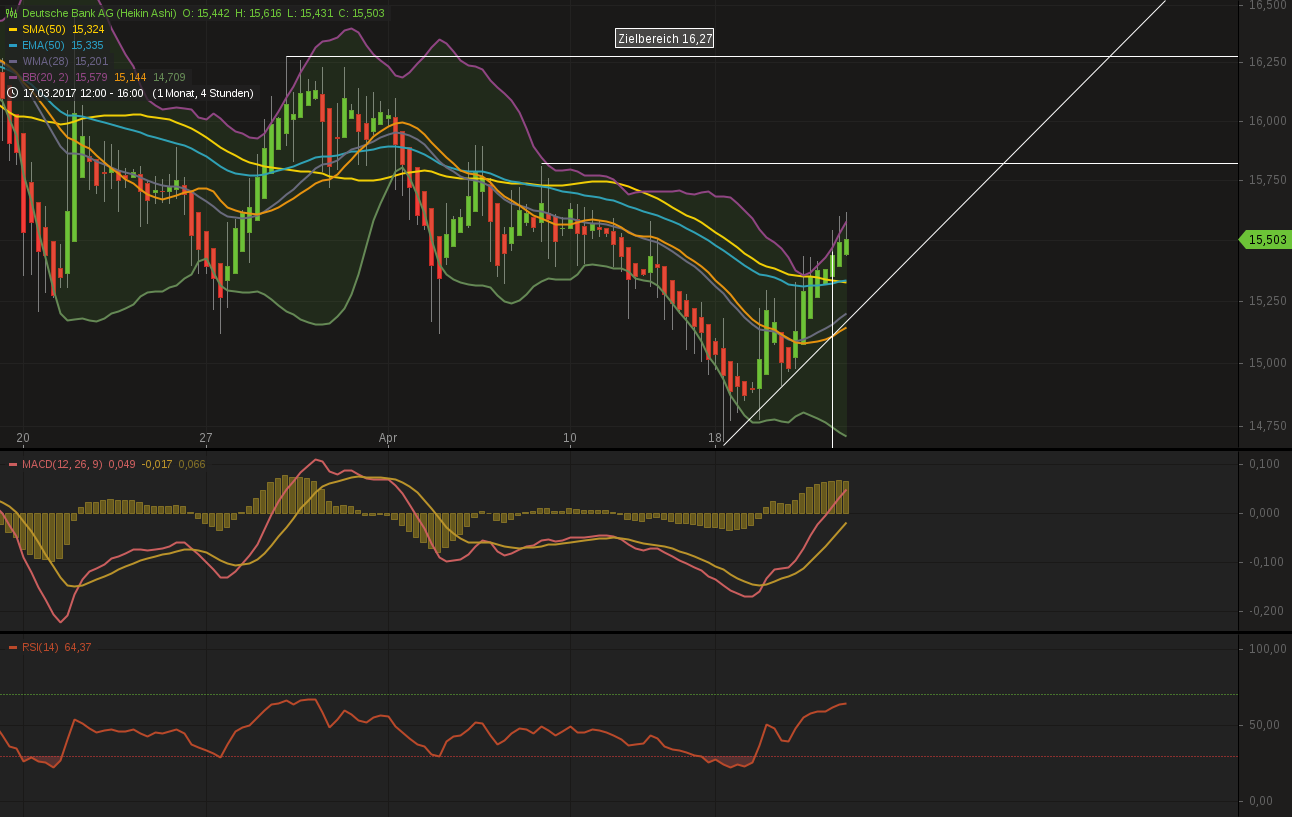This screenshot has height=817, width=1292.
Task: Click the middle Bollinger value 15,144
Action: [x=130, y=77]
